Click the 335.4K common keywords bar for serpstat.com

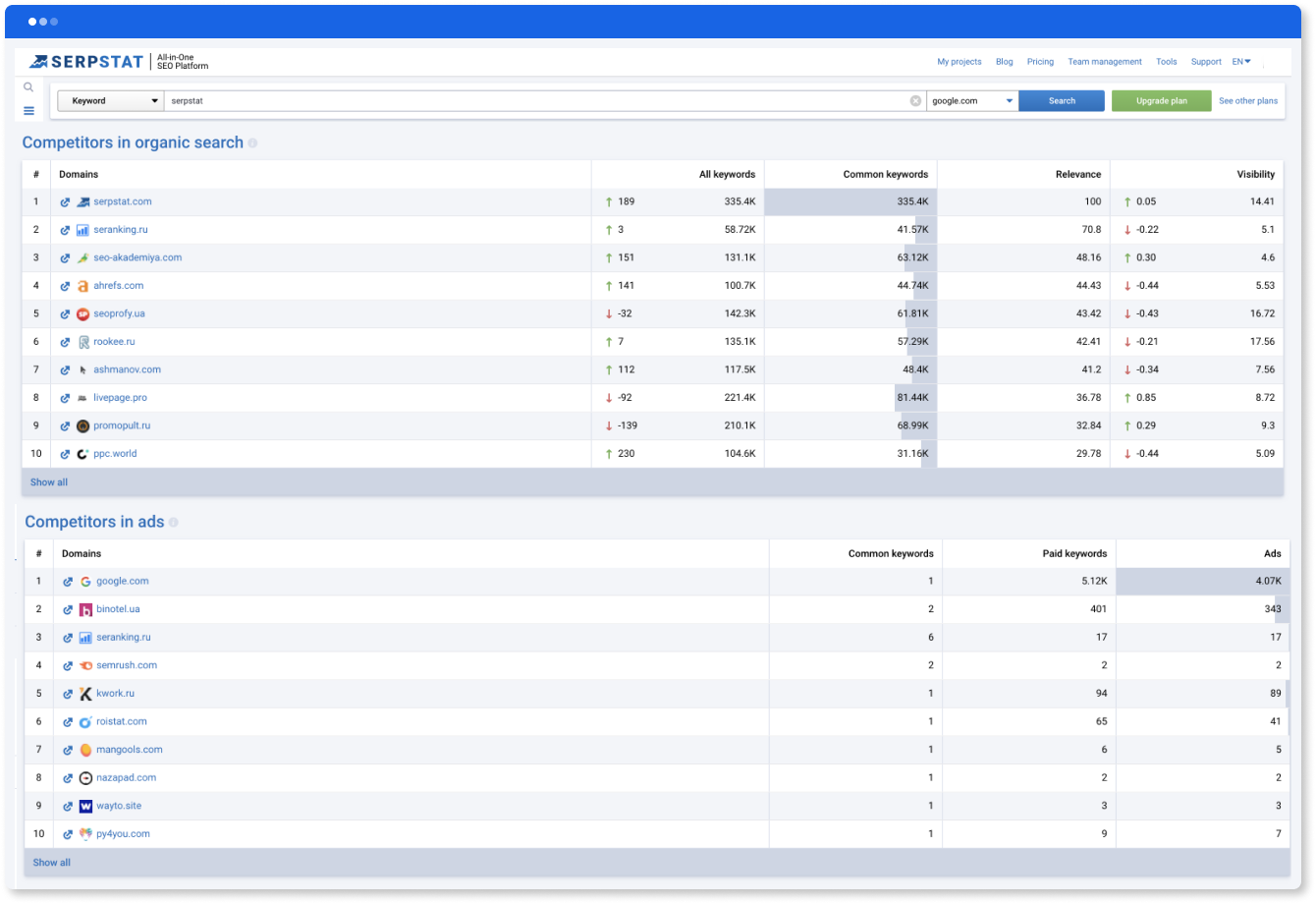coord(850,202)
